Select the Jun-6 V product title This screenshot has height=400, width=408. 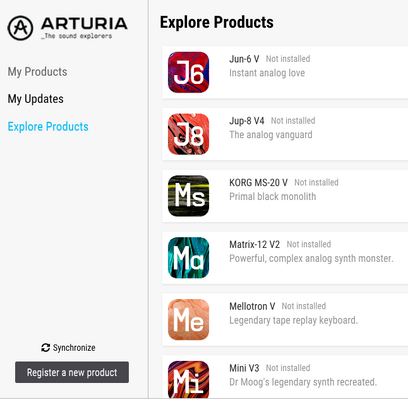pyautogui.click(x=244, y=59)
